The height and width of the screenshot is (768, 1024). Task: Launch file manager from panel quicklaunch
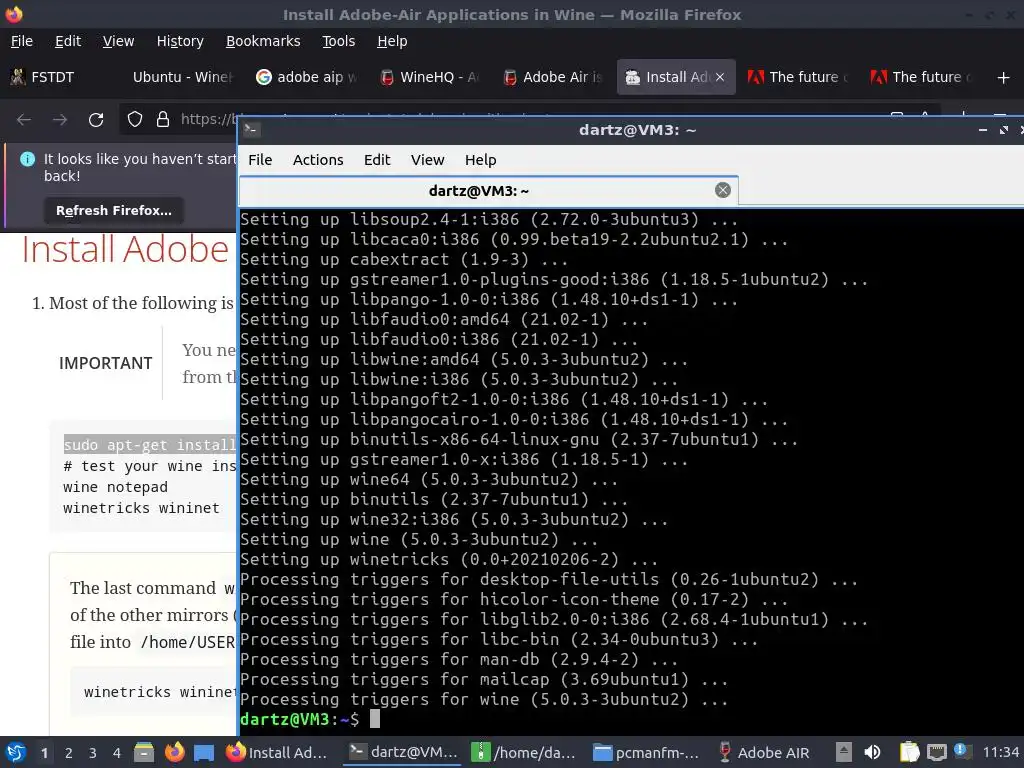(x=144, y=752)
